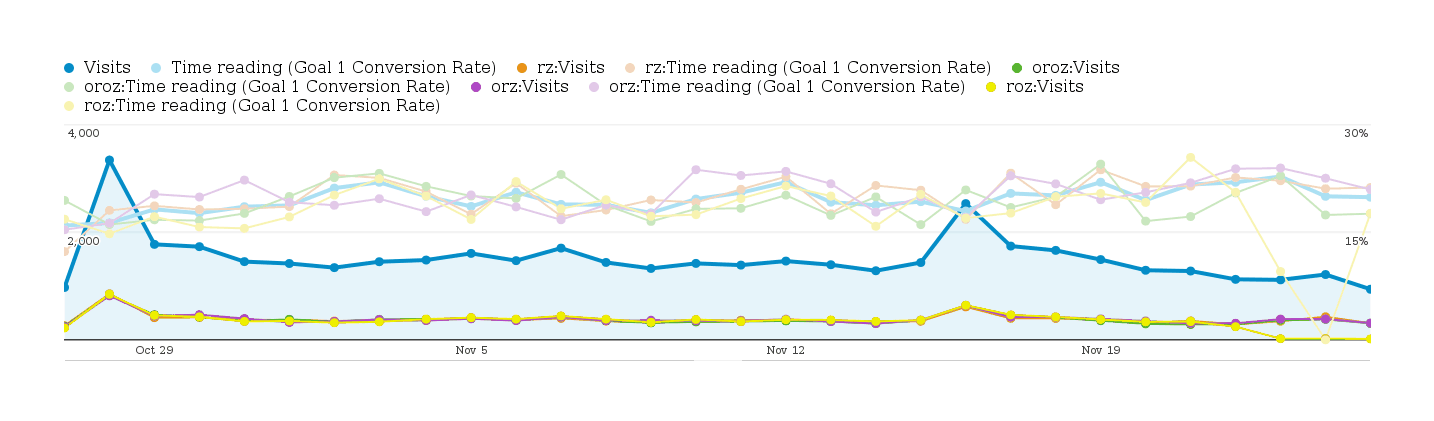1434x421 pixels.
Task: Toggle orz:Visits legend label
Action: [530, 87]
